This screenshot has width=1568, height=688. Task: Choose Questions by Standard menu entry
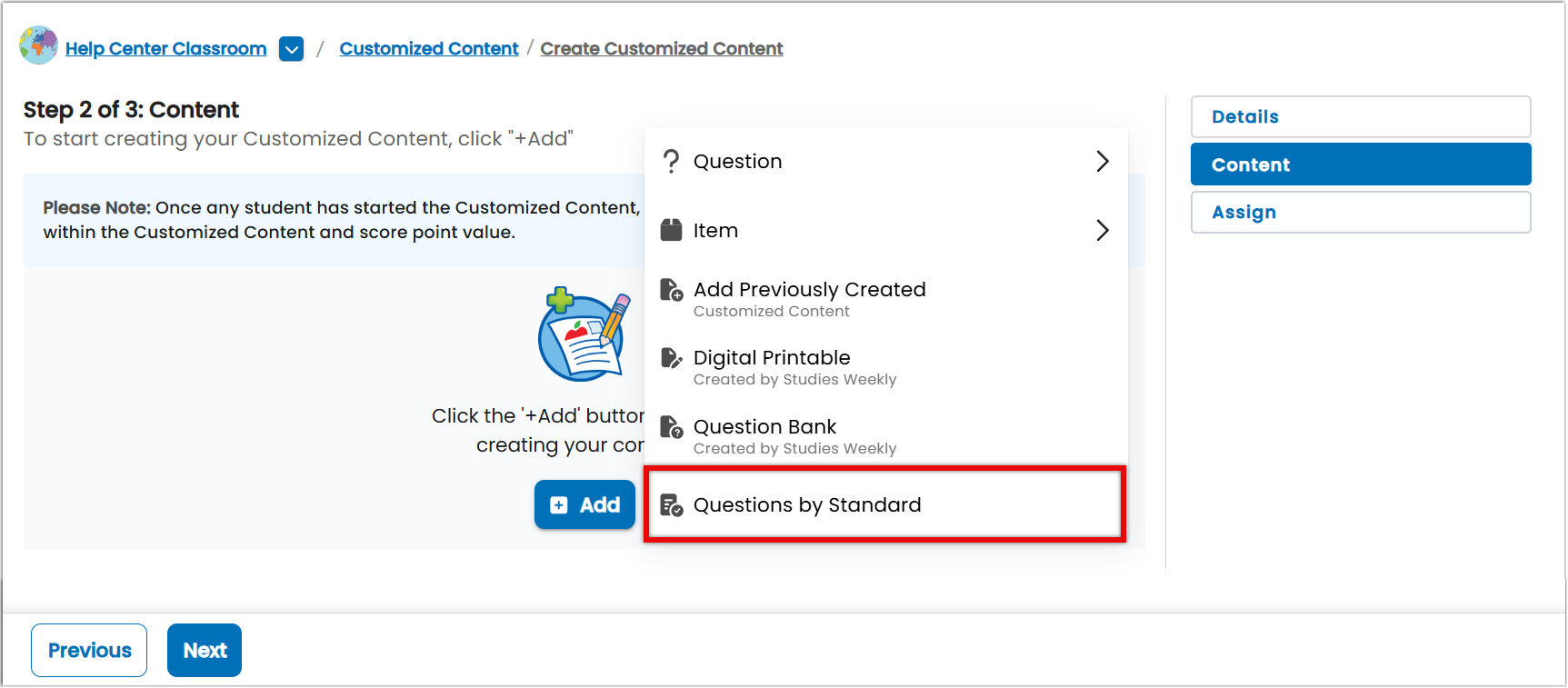point(884,504)
